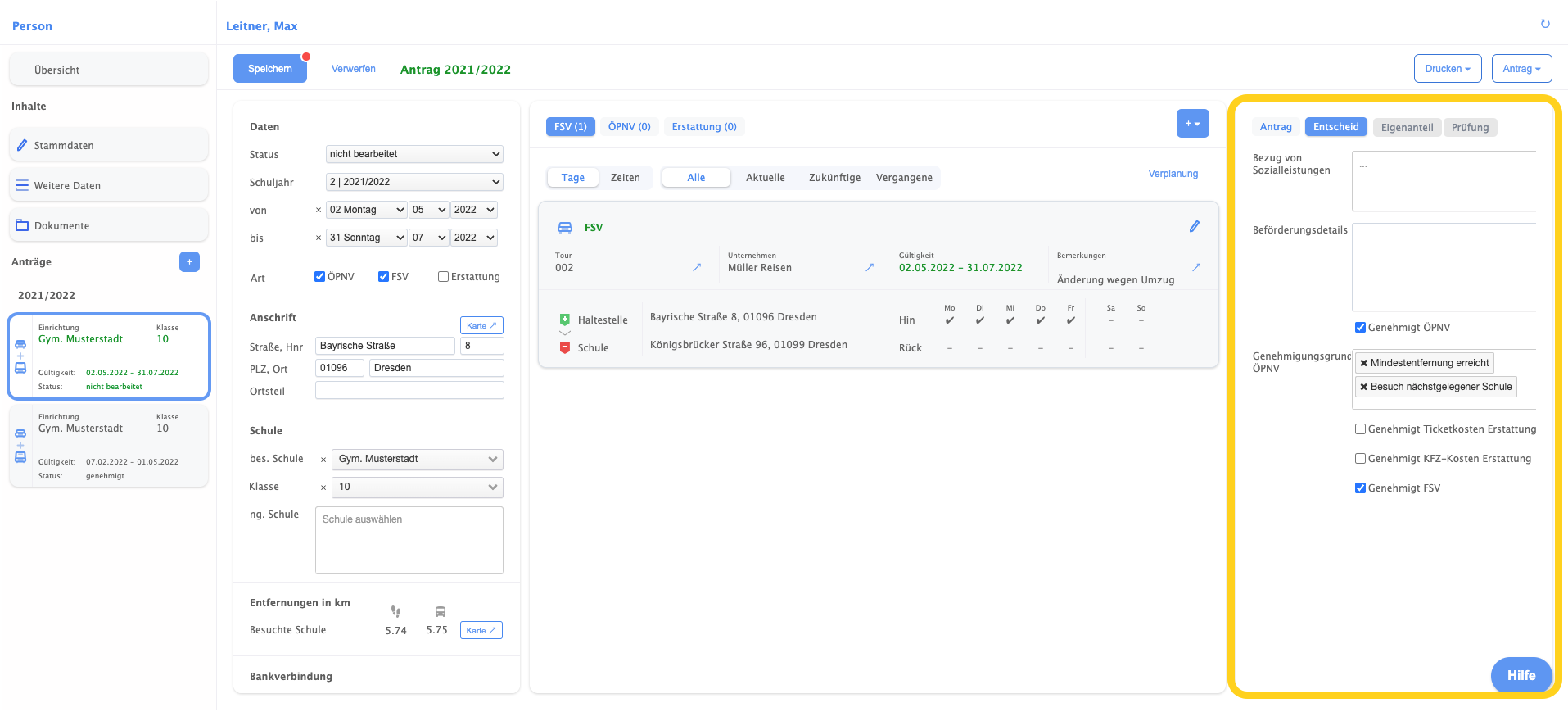The width and height of the screenshot is (1568, 712).
Task: Toggle the Erstattung checkbox under Art
Action: point(443,277)
